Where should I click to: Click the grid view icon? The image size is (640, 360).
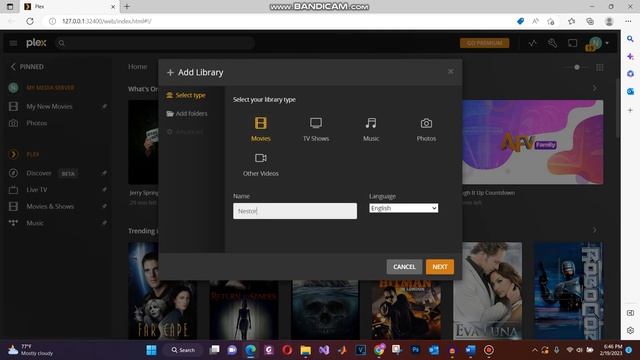600,67
